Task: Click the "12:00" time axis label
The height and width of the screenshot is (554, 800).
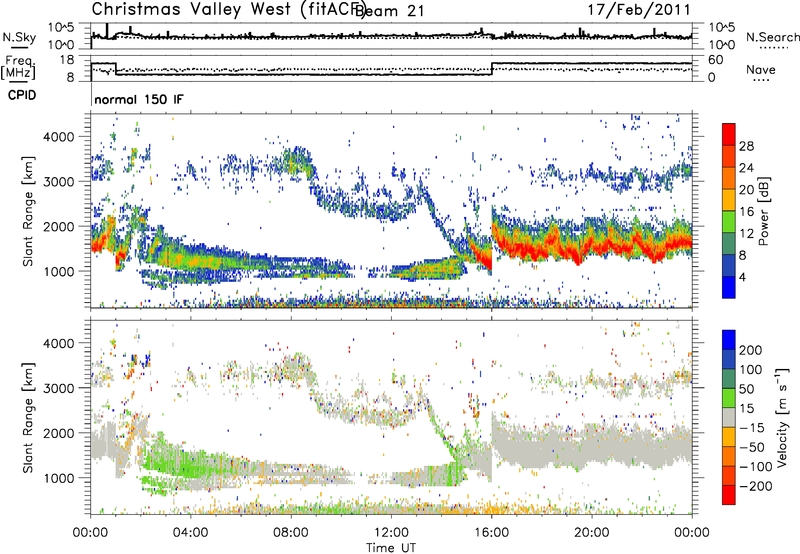Action: 391,533
